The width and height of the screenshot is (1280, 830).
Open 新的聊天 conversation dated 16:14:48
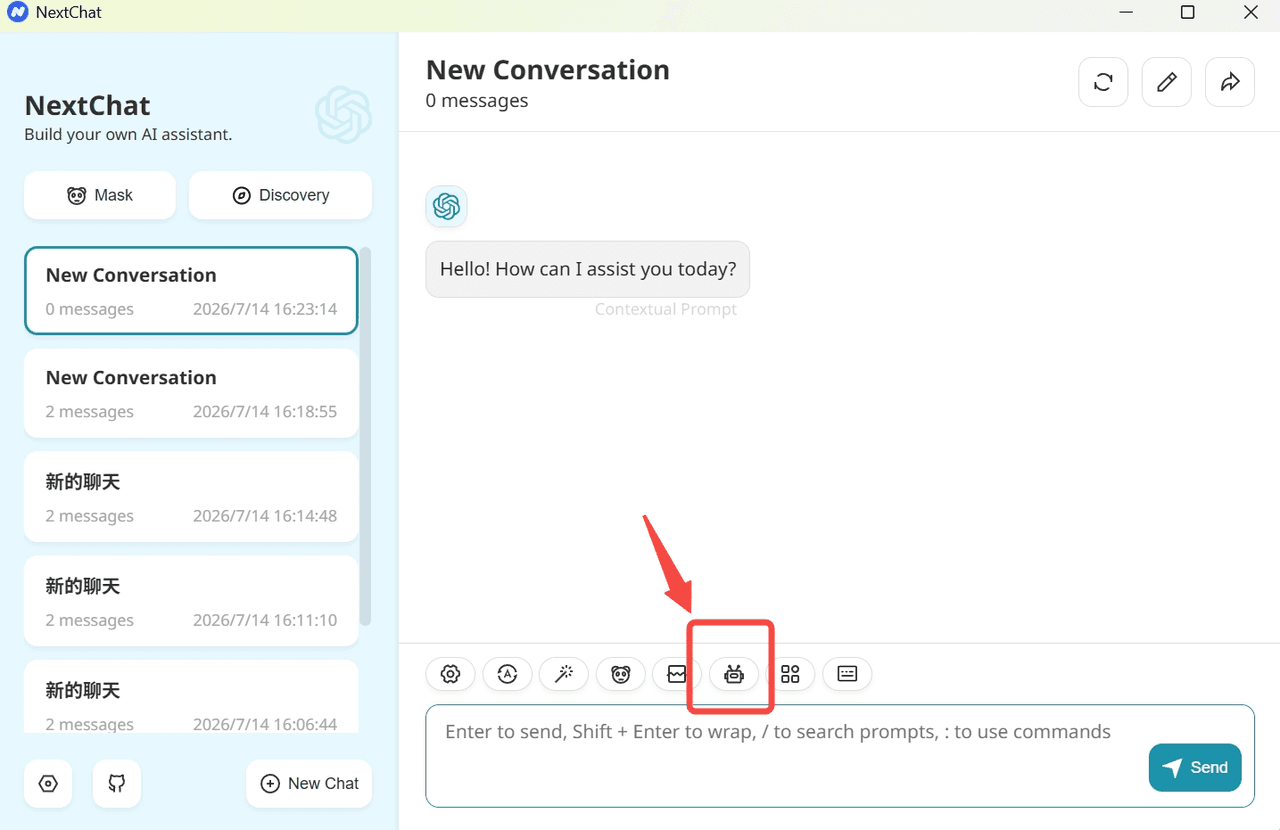[x=191, y=497]
